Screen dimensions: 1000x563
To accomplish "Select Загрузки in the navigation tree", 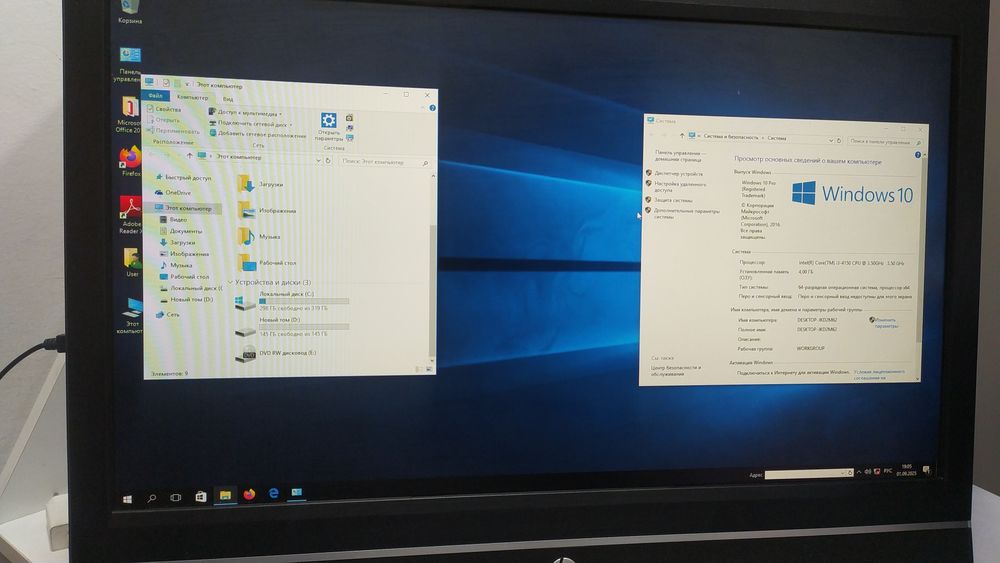I will point(177,242).
